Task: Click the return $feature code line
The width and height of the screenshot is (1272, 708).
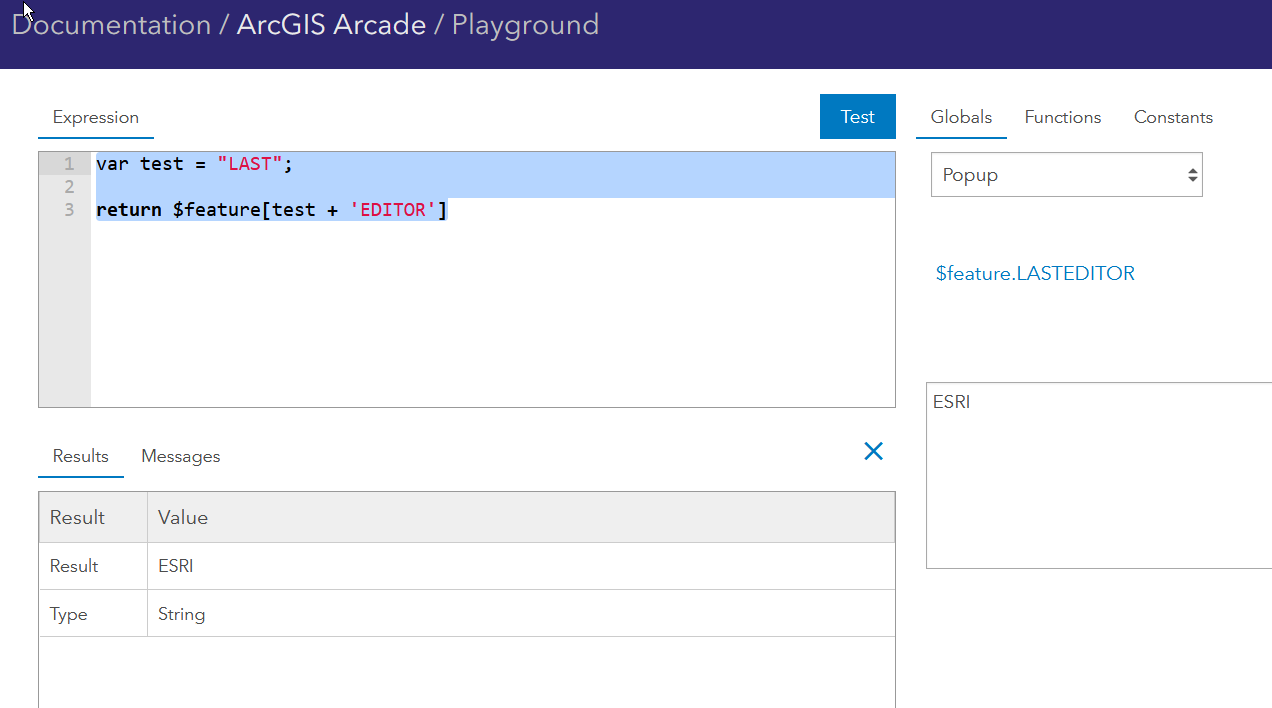Action: coord(271,210)
